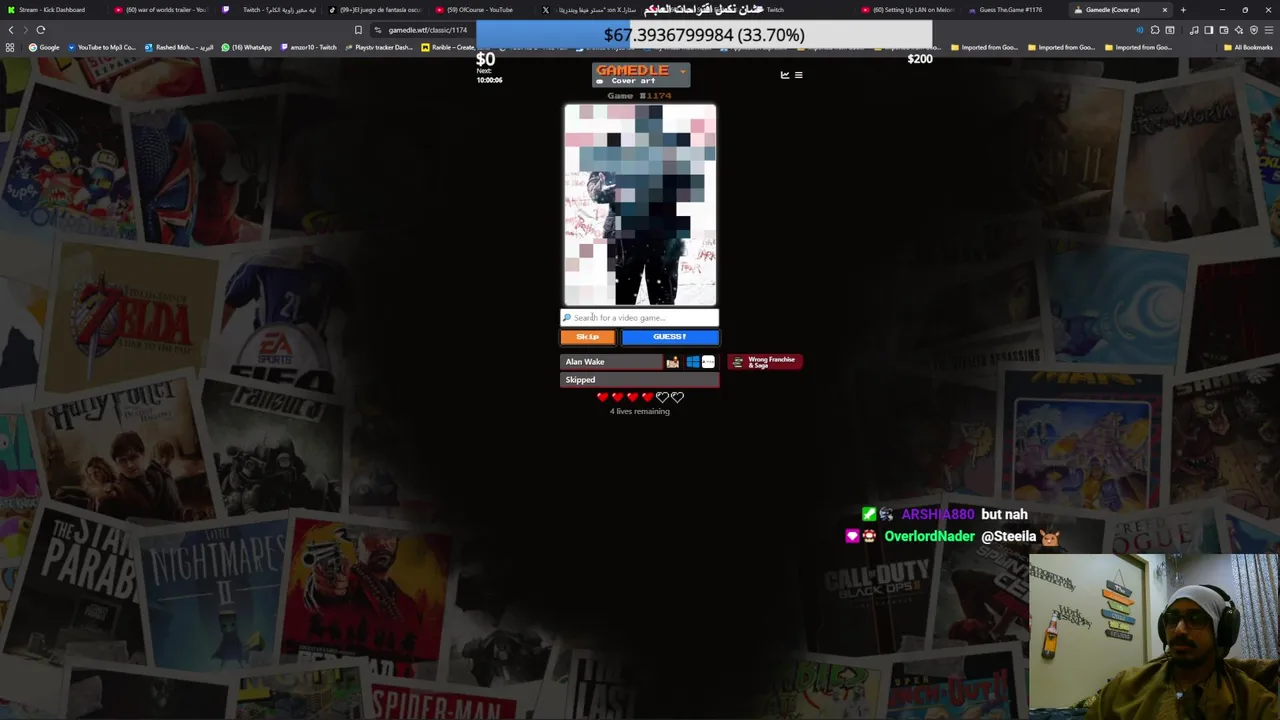This screenshot has height=720, width=1280.
Task: Click the white platform icon on Alan Wake row
Action: (708, 362)
